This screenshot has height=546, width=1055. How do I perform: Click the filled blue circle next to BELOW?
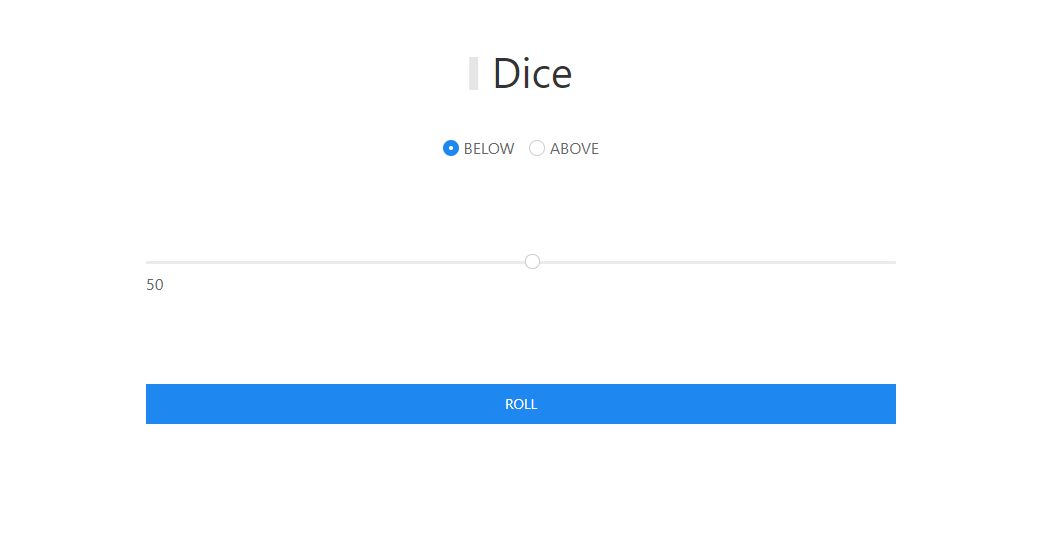click(451, 148)
